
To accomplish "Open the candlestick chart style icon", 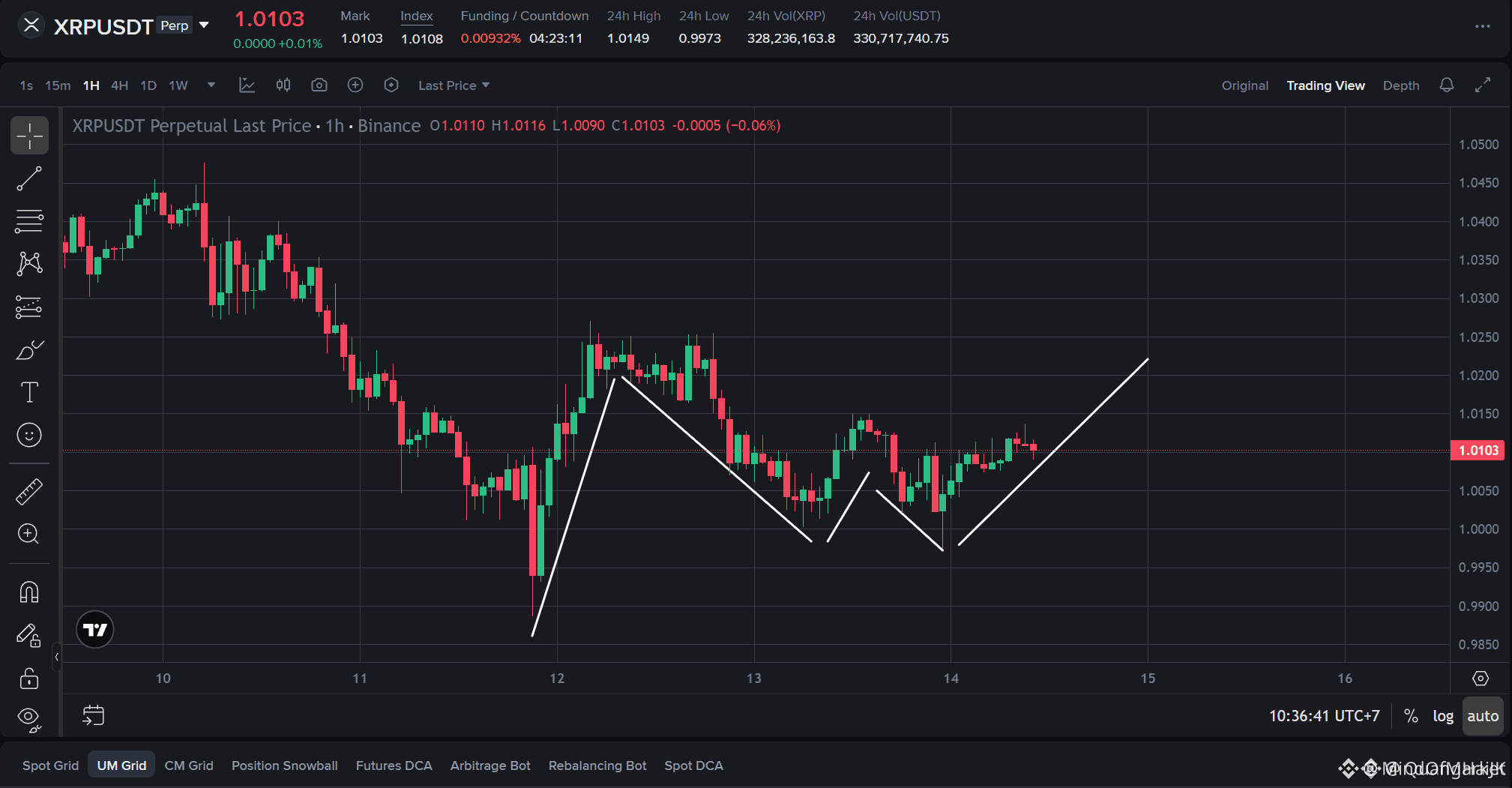I will (x=283, y=85).
